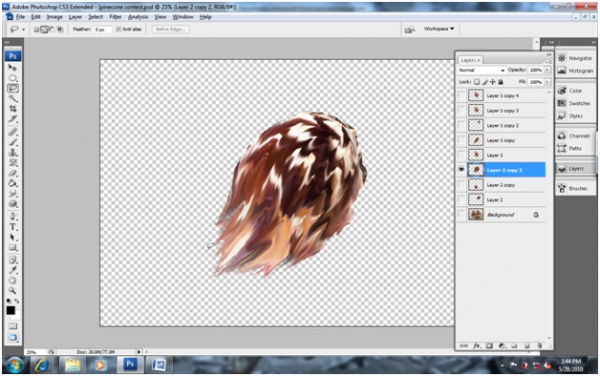Select the Eraser tool

13,174
